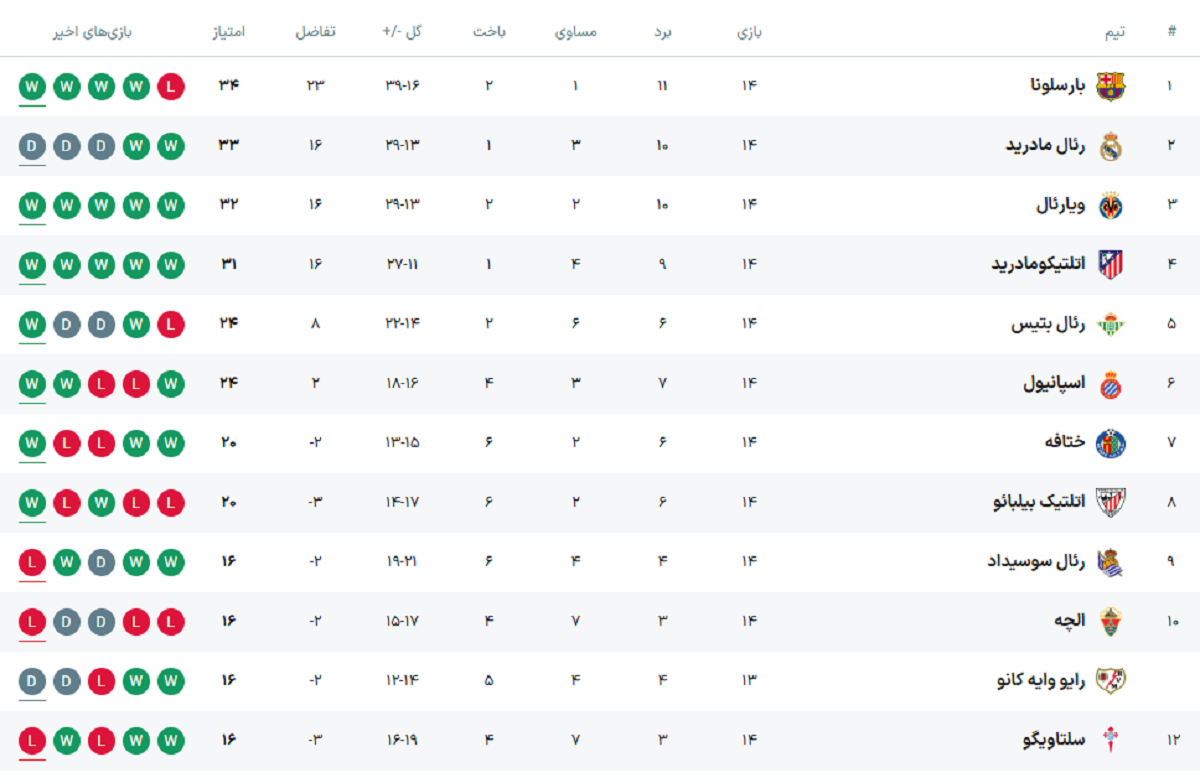Click Celta Vigo's underlined L result badge

(x=32, y=741)
